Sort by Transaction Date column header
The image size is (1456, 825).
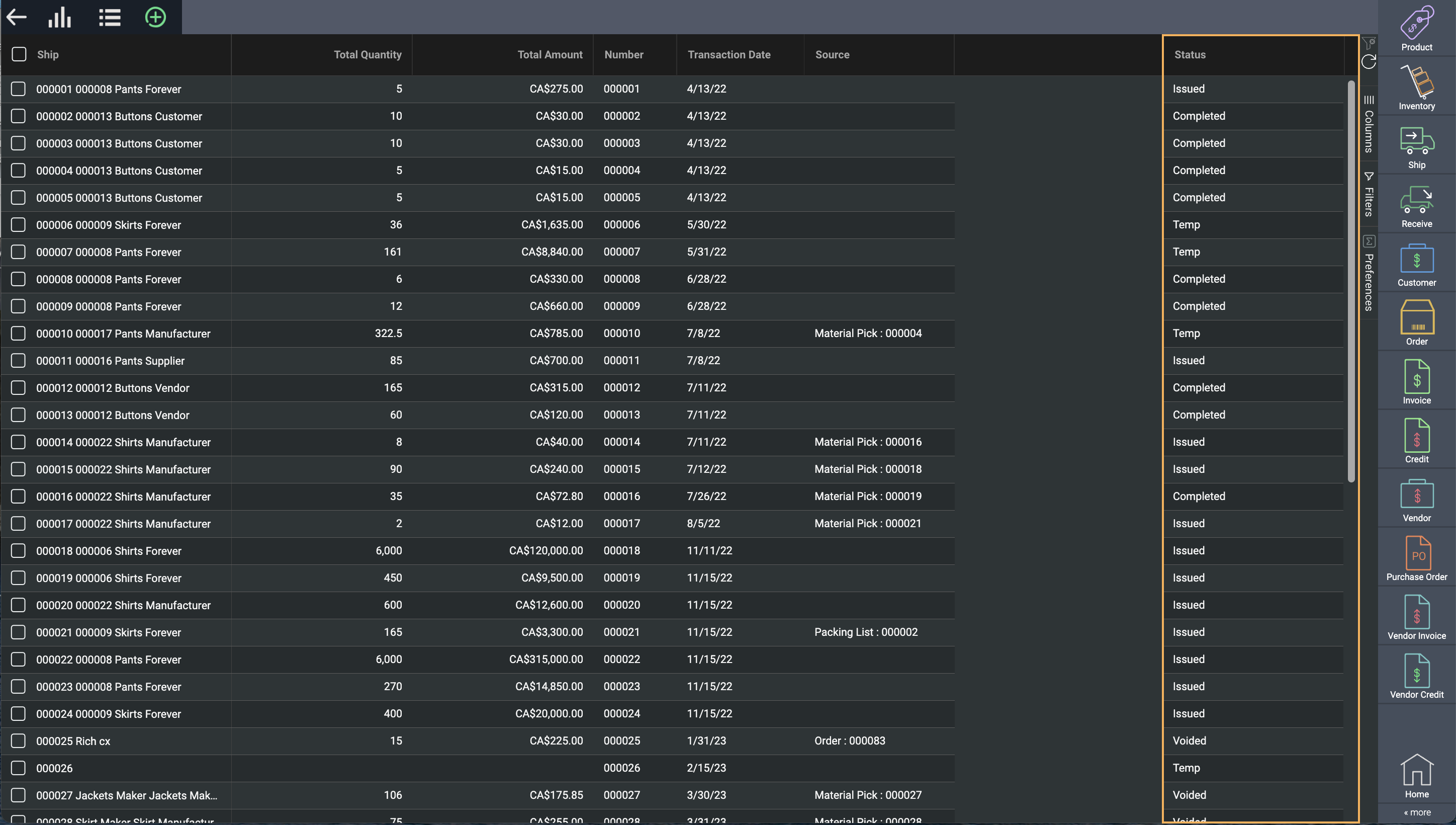[729, 54]
